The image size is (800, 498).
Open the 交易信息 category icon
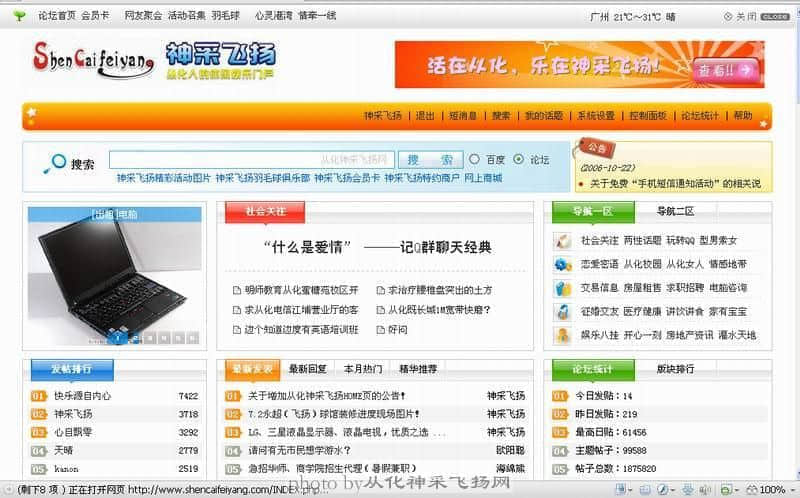[563, 288]
